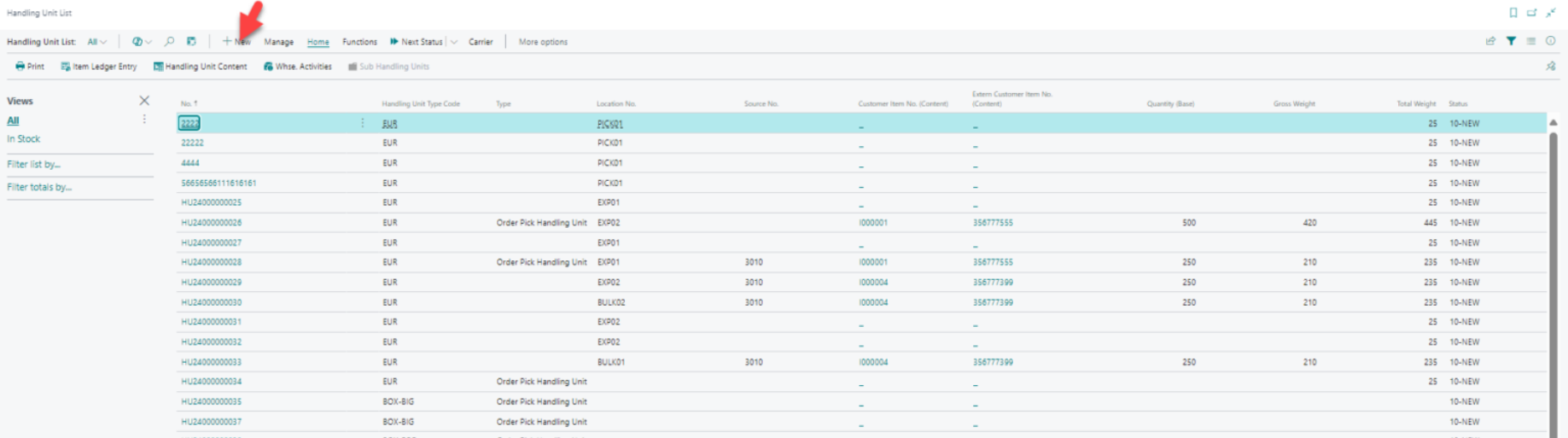The height and width of the screenshot is (438, 1568).
Task: Toggle the pin action bar icon
Action: click(x=1550, y=67)
